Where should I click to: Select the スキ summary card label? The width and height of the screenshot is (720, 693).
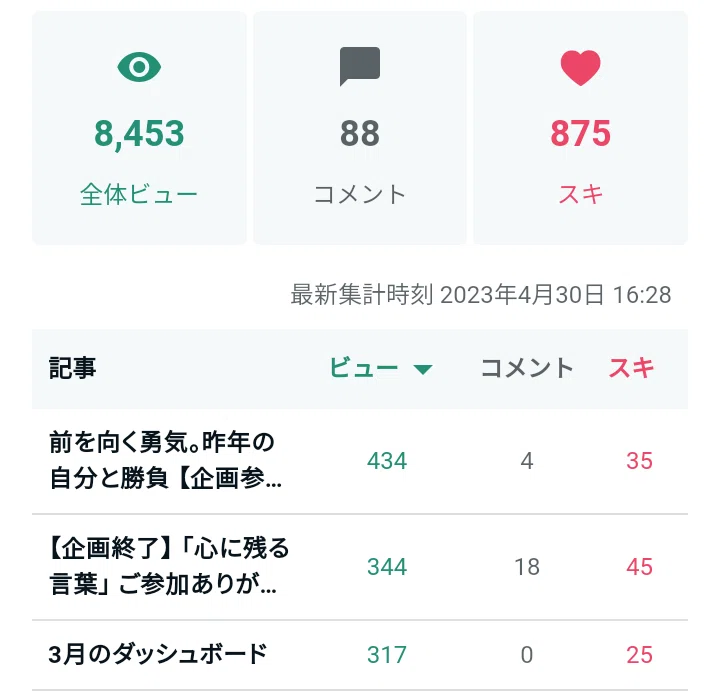tap(580, 194)
